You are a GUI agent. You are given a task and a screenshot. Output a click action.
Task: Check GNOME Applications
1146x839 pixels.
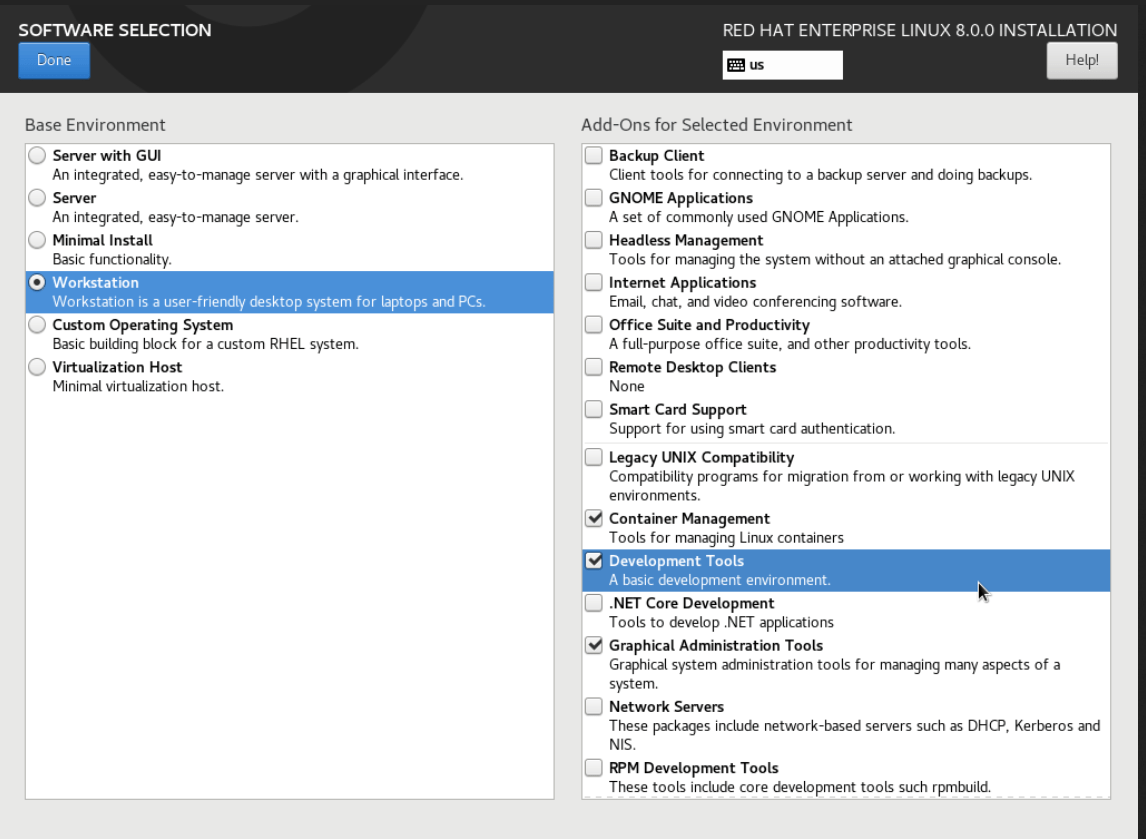coord(593,197)
